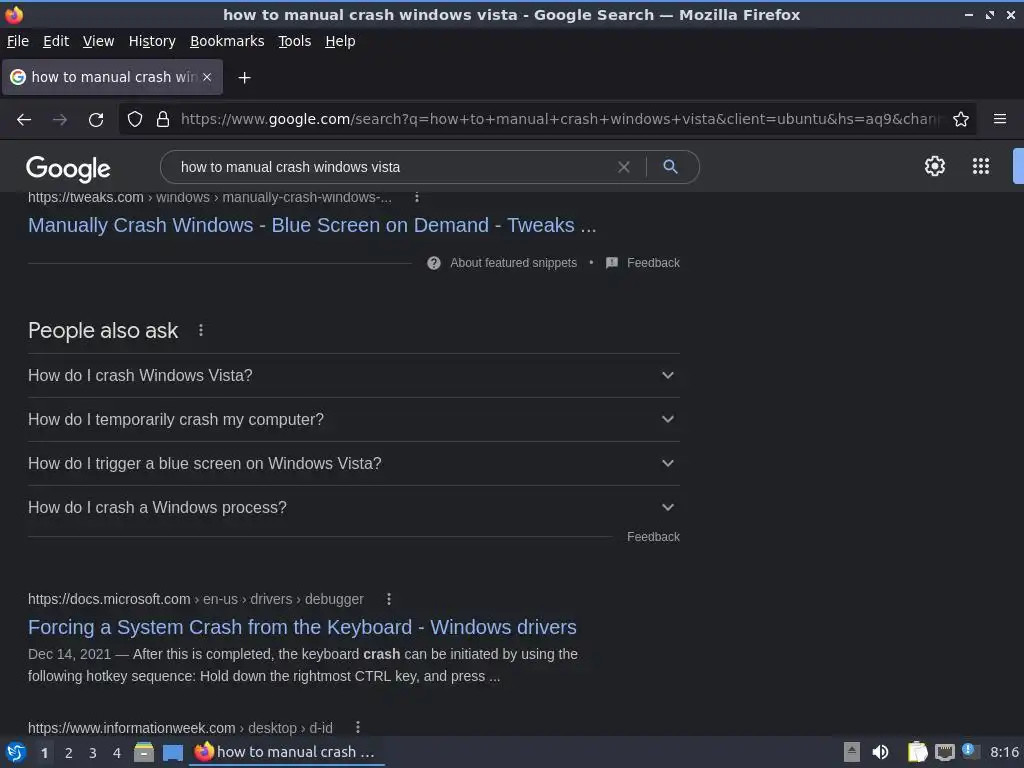Viewport: 1024px width, 768px height.
Task: Open About featured snippets help icon
Action: (434, 263)
